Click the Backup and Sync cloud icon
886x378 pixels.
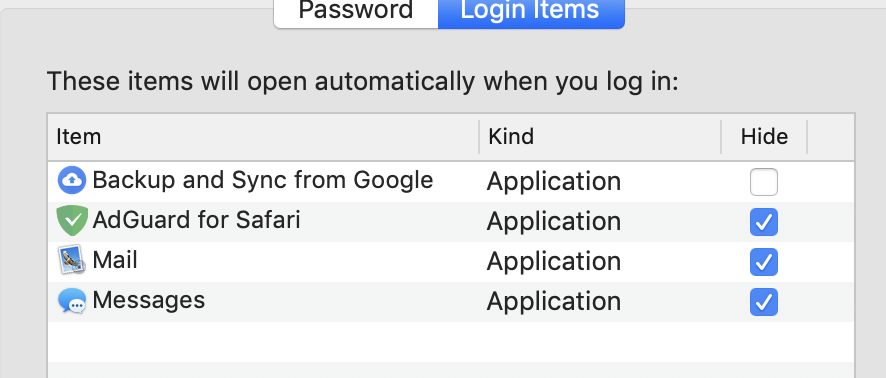tap(72, 181)
